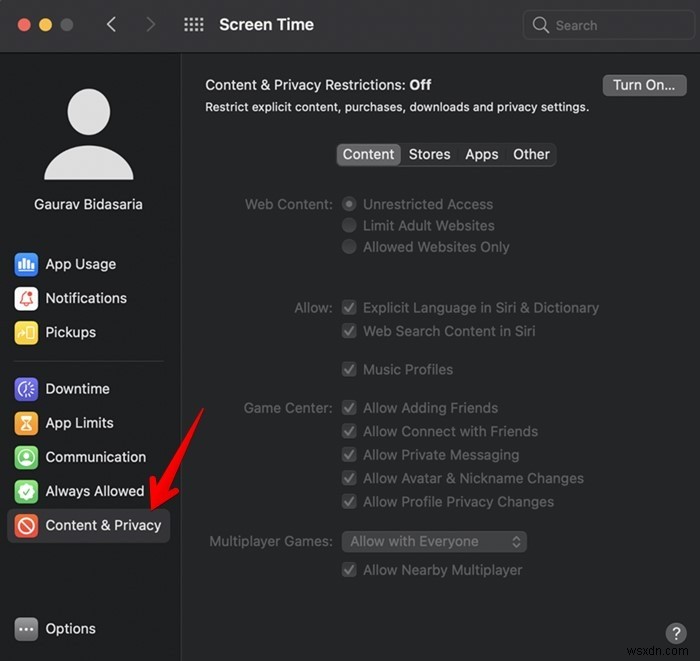
Task: Click the Options label in sidebar
Action: (71, 629)
